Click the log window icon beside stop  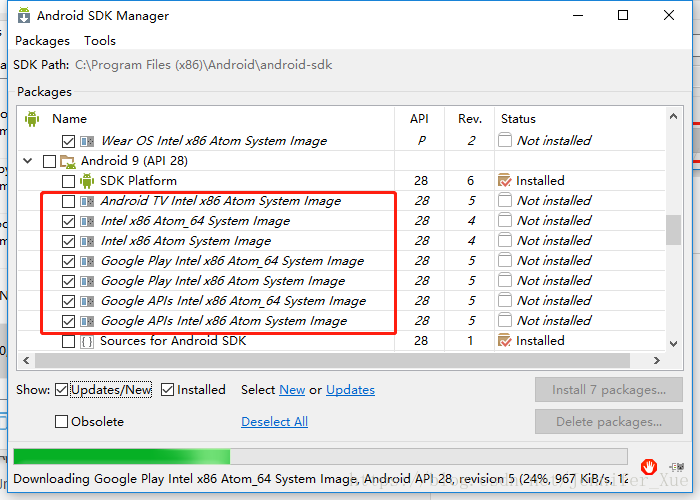tap(677, 467)
